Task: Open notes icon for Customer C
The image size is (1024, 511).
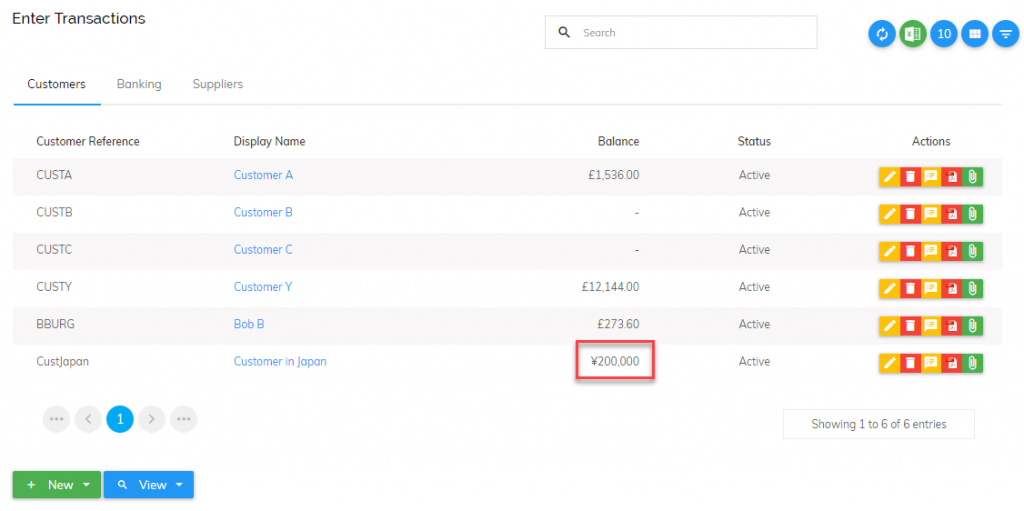Action: point(931,251)
